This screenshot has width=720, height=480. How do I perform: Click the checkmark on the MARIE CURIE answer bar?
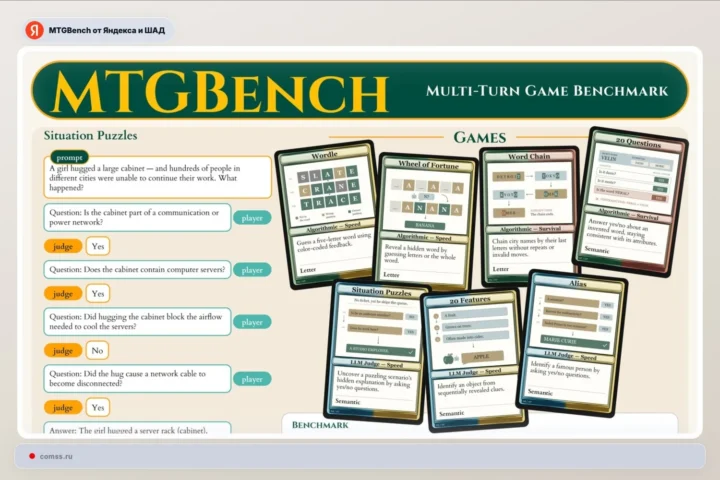604,345
